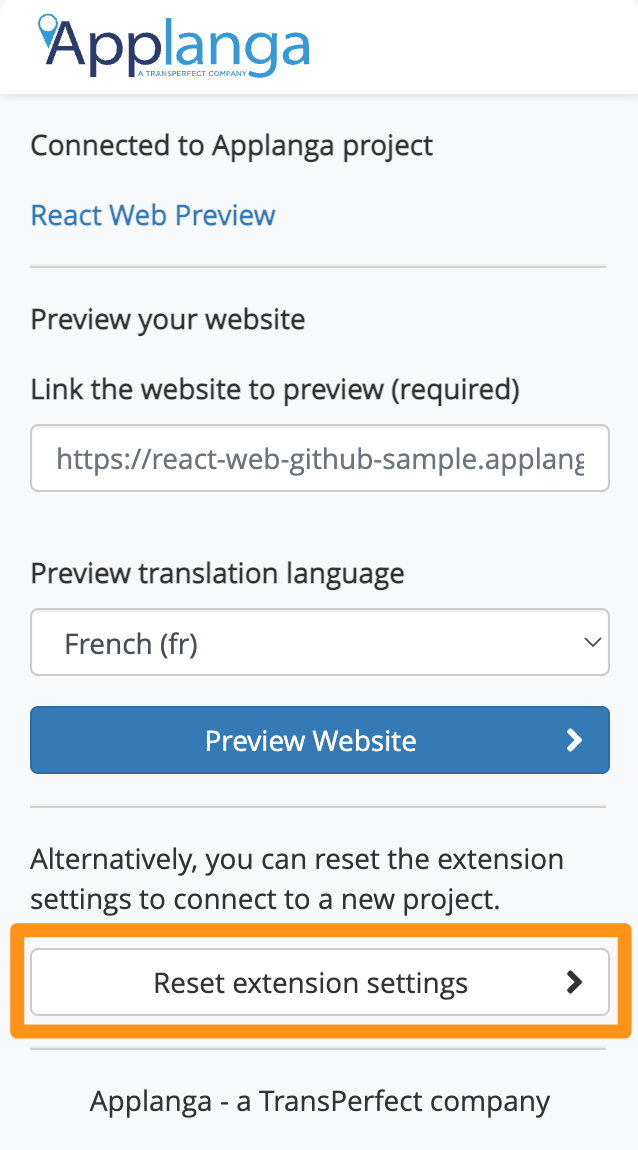638x1150 pixels.
Task: Open the Preview translation language dropdown
Action: pyautogui.click(x=320, y=642)
